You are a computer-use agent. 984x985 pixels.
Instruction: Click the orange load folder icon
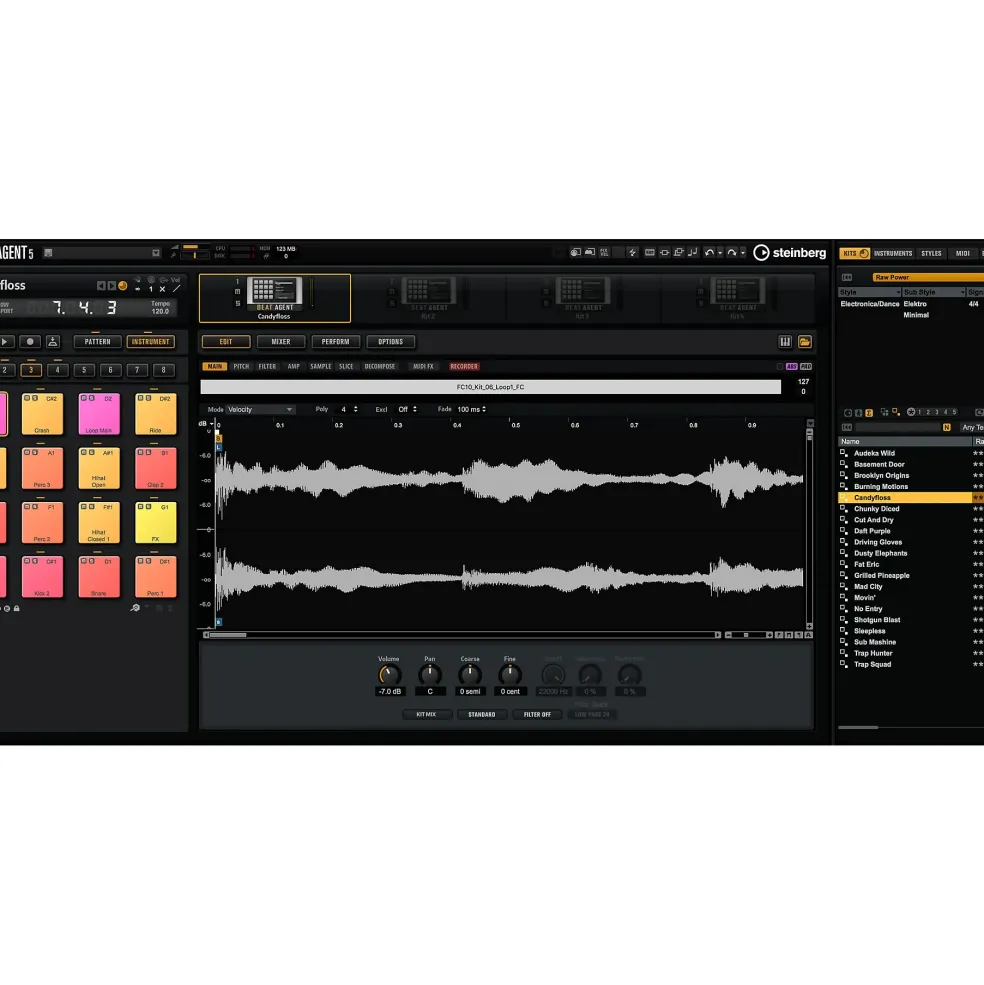point(804,342)
